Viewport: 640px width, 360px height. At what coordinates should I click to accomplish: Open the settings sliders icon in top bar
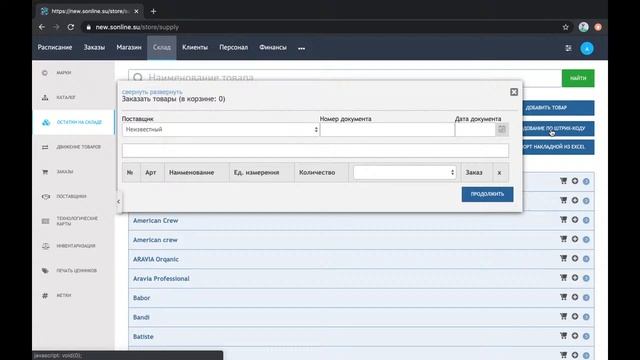coord(568,48)
